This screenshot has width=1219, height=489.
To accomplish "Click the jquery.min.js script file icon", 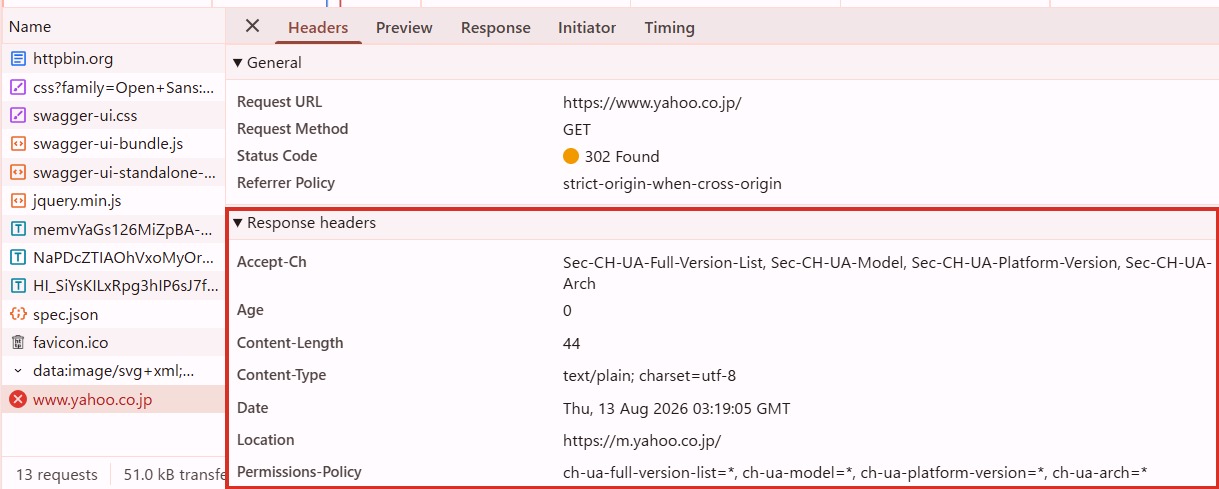I will click(x=17, y=201).
